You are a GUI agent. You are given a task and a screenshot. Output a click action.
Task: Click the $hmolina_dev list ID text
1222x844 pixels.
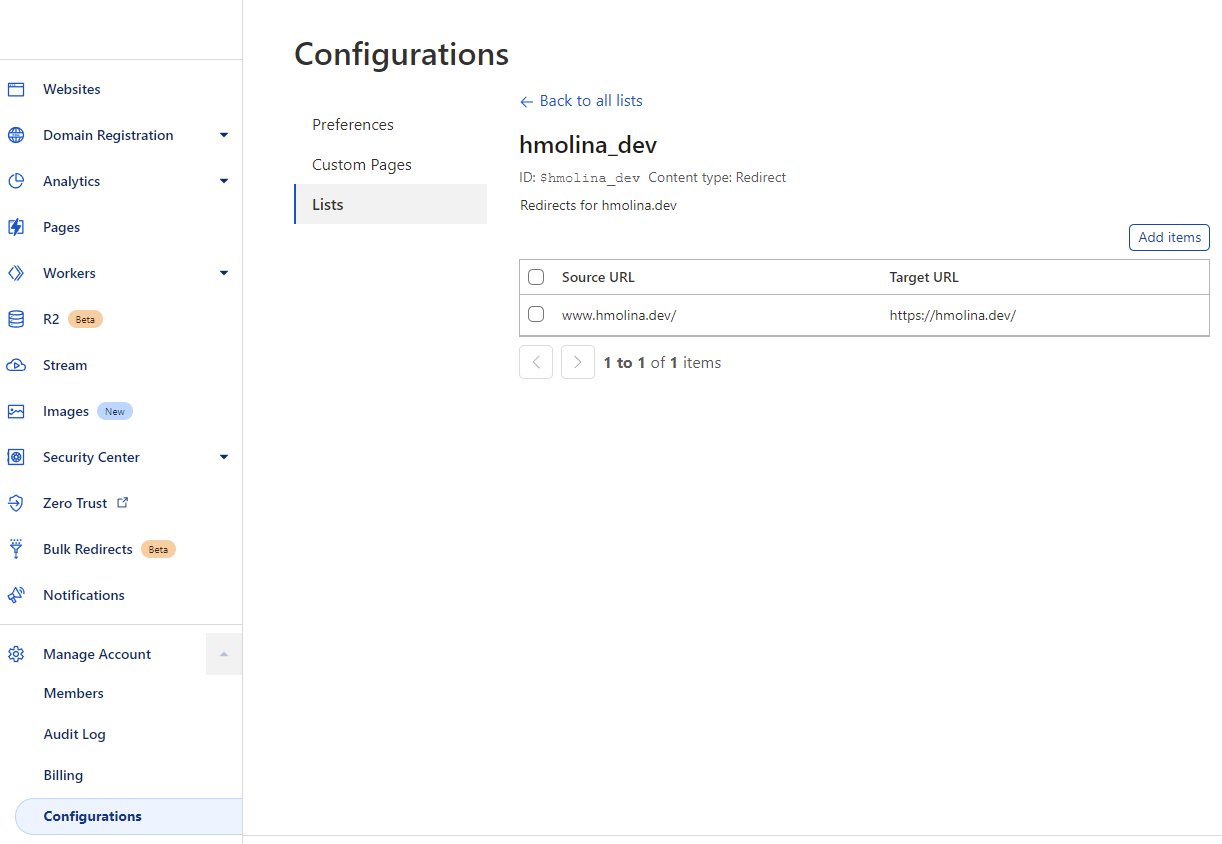pos(590,178)
